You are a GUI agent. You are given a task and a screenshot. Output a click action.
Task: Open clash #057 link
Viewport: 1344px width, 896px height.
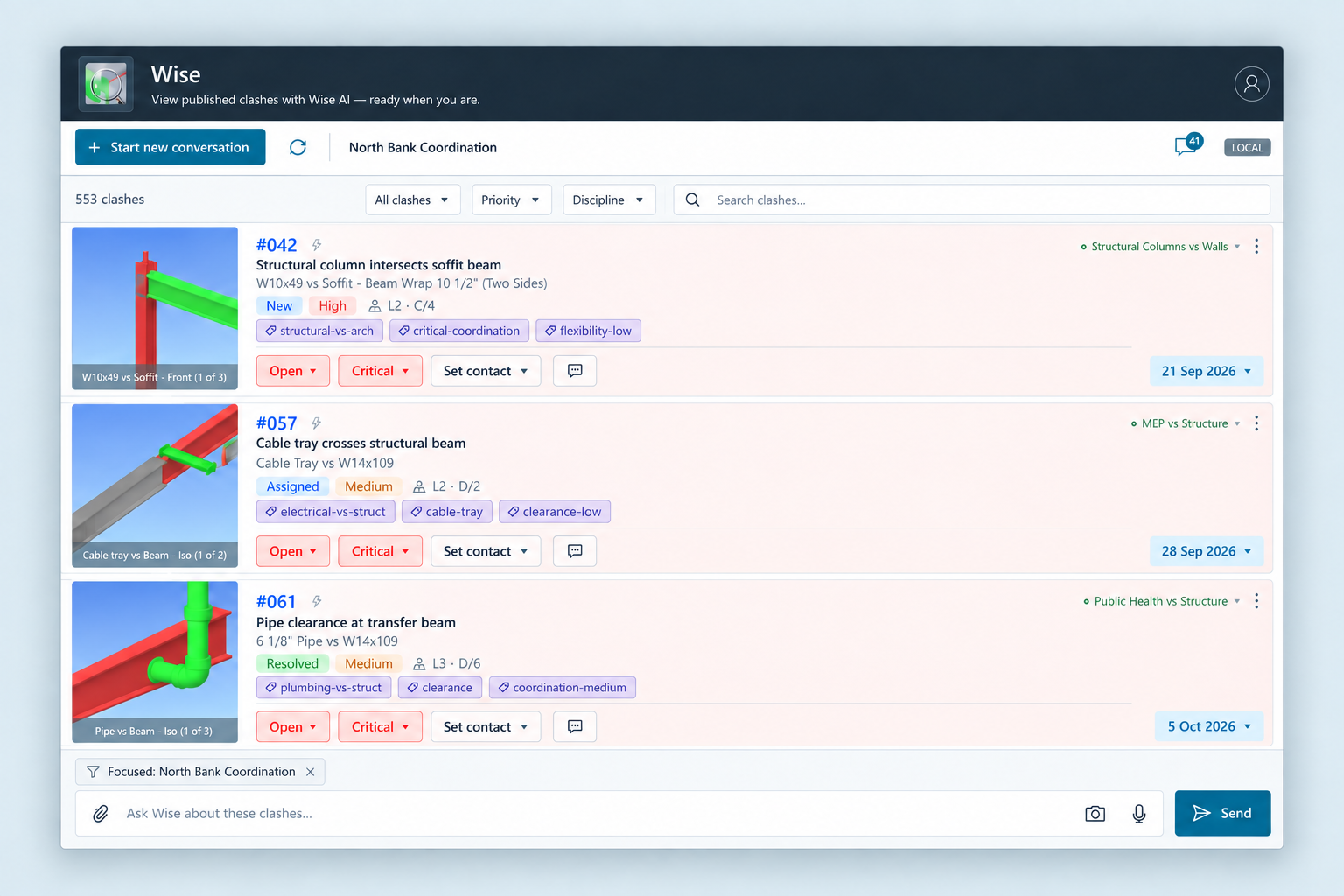276,423
